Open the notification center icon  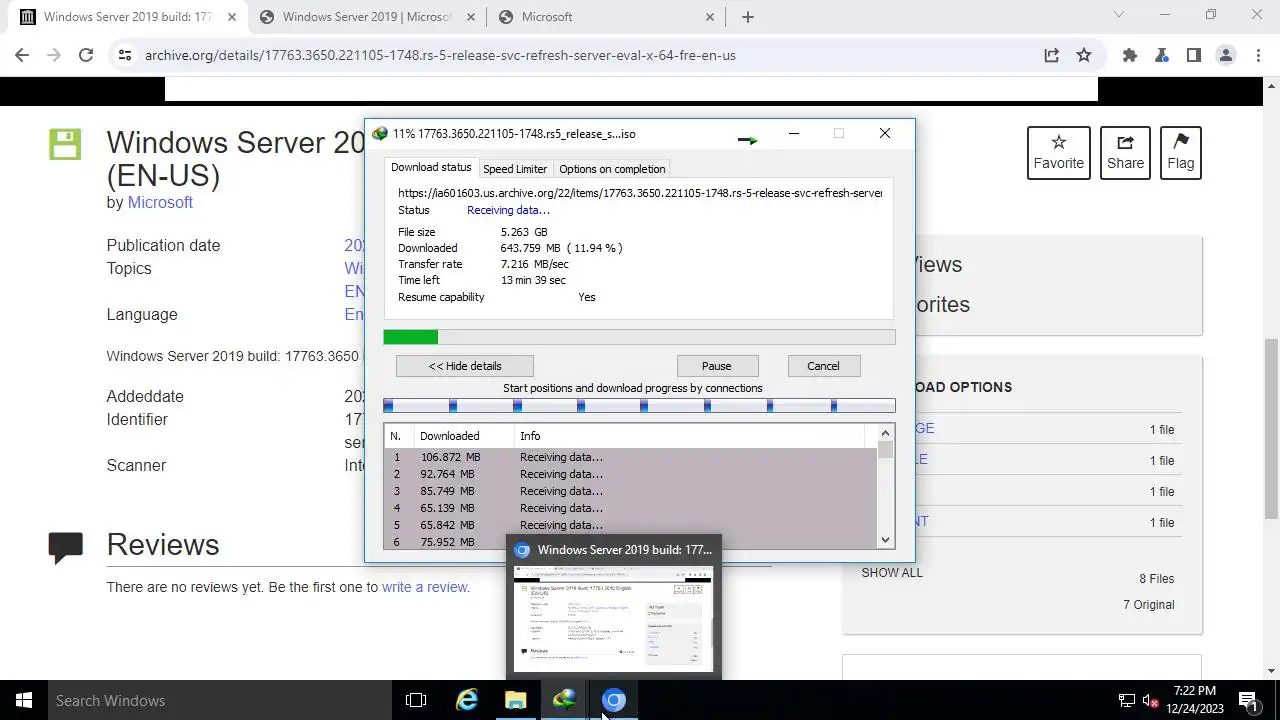pyautogui.click(x=1248, y=700)
